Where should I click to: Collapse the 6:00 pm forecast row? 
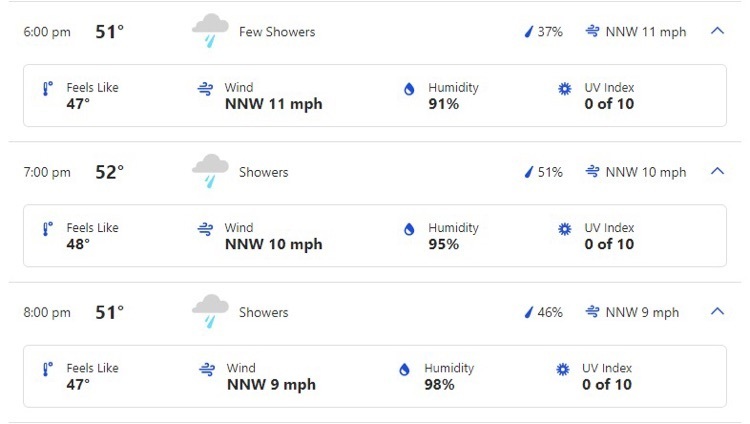coord(717,31)
